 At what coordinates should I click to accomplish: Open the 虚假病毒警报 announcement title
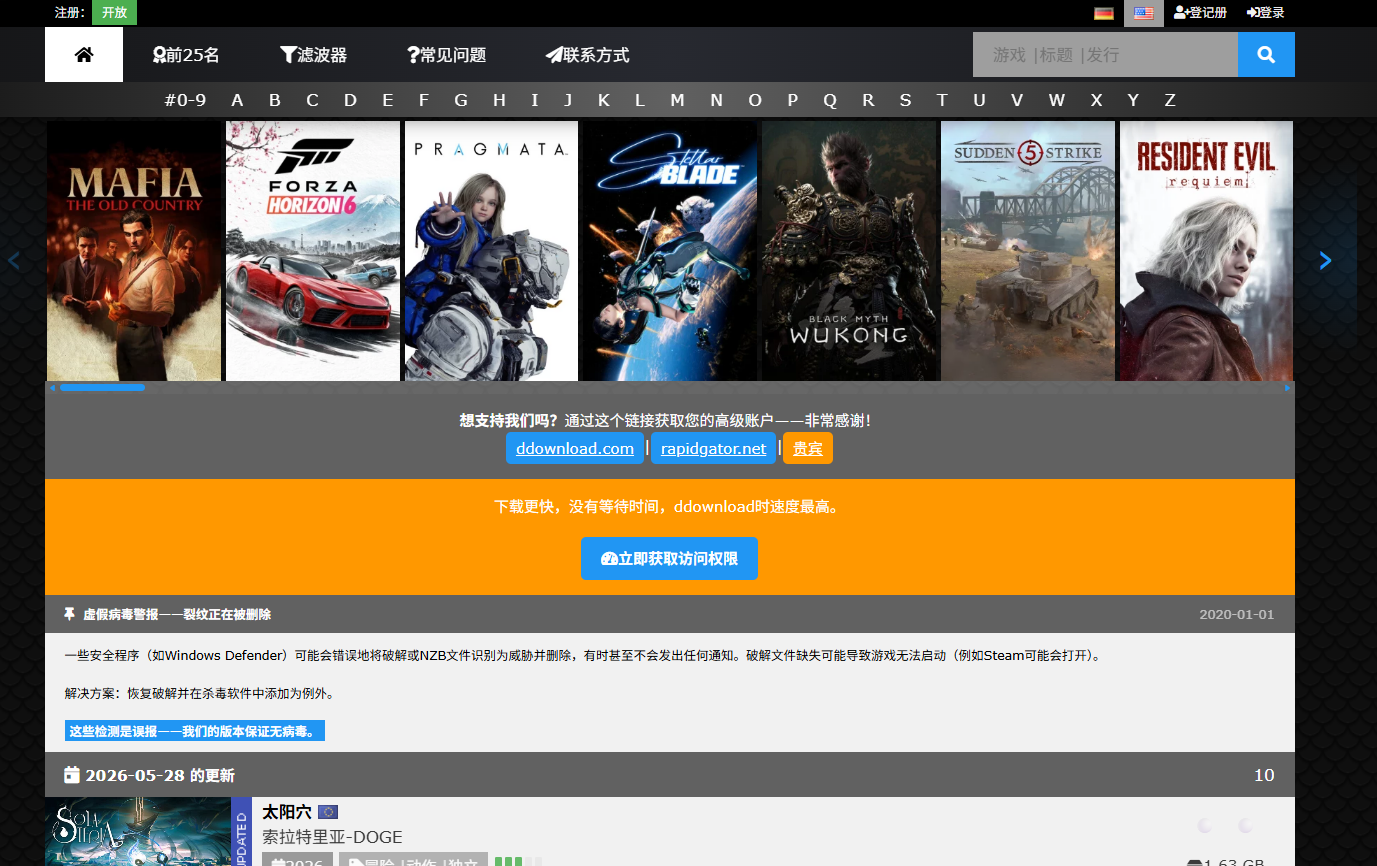click(176, 614)
